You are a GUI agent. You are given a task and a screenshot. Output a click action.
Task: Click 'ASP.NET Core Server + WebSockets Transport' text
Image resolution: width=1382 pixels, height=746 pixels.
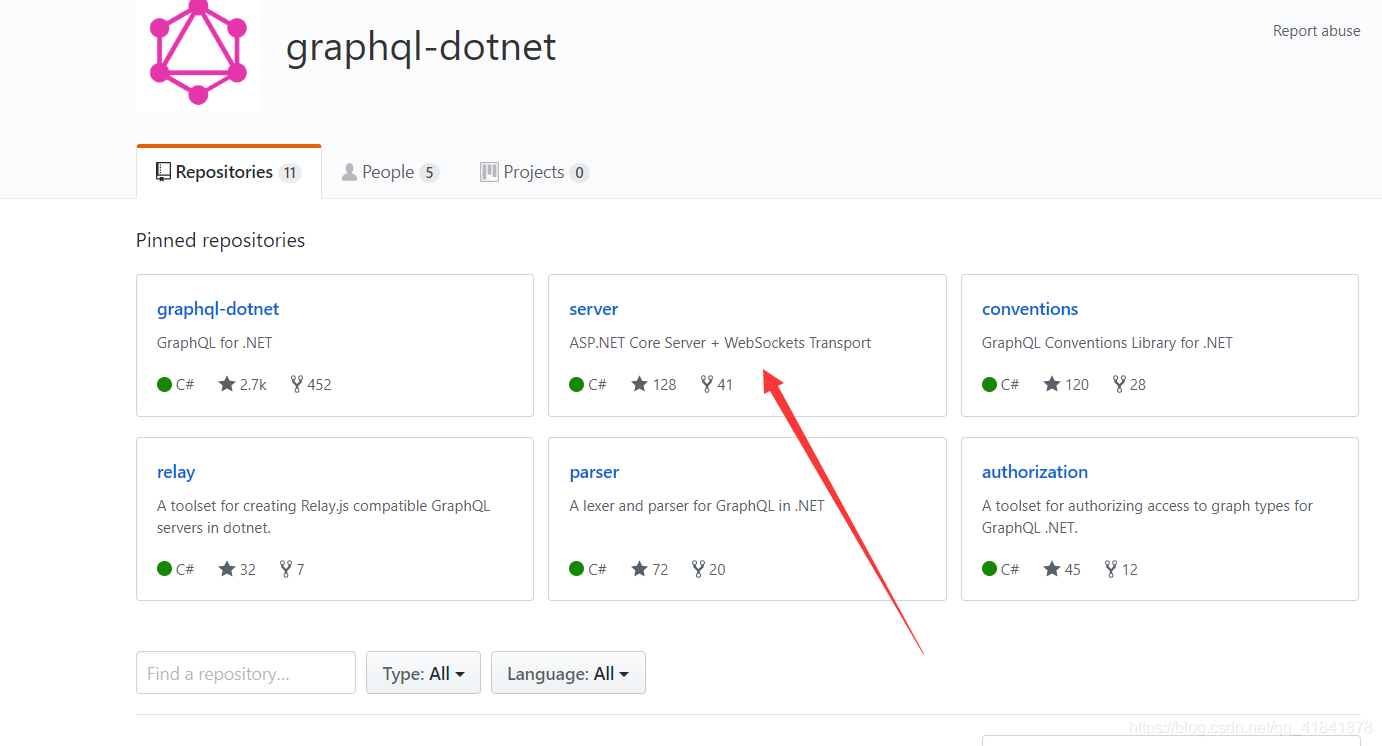[720, 343]
